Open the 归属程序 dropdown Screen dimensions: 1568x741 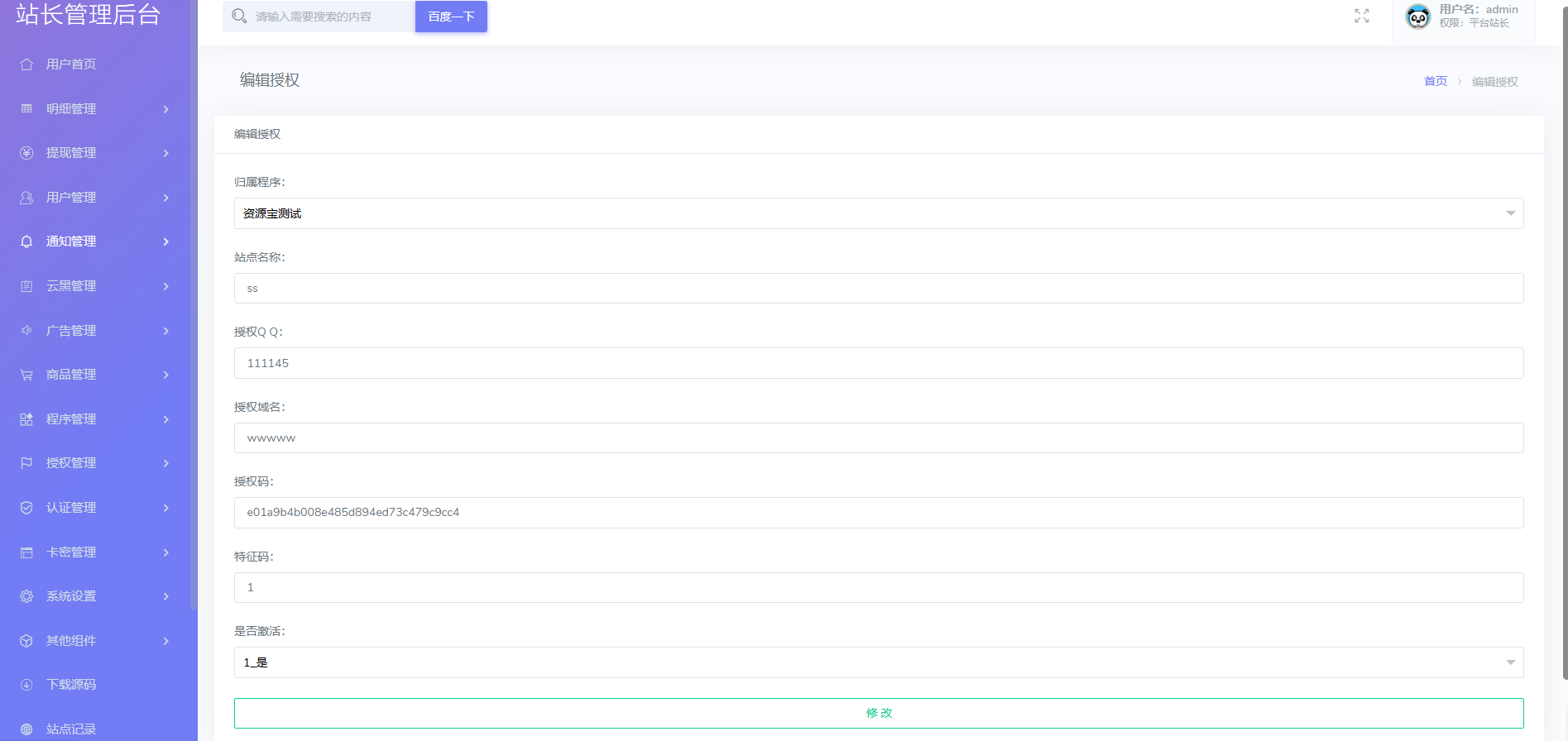[x=879, y=213]
